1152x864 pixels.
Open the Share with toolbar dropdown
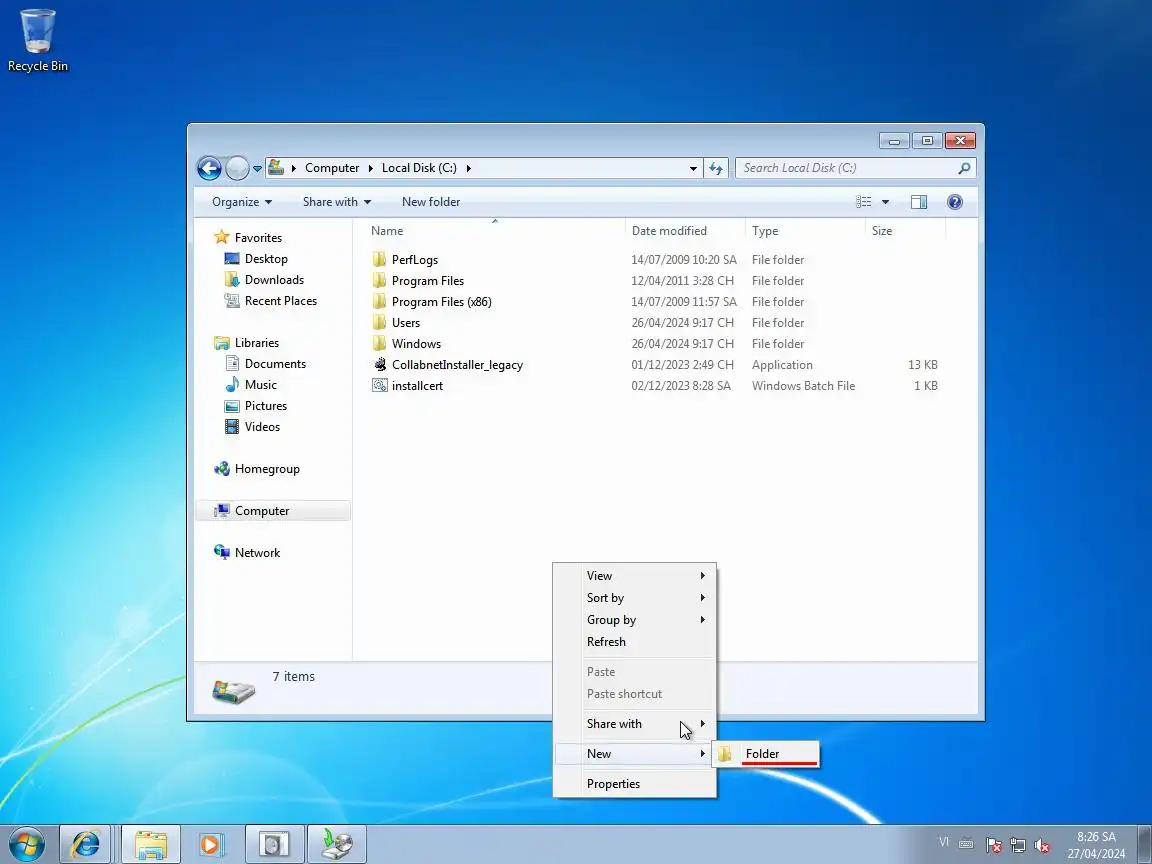pyautogui.click(x=336, y=201)
